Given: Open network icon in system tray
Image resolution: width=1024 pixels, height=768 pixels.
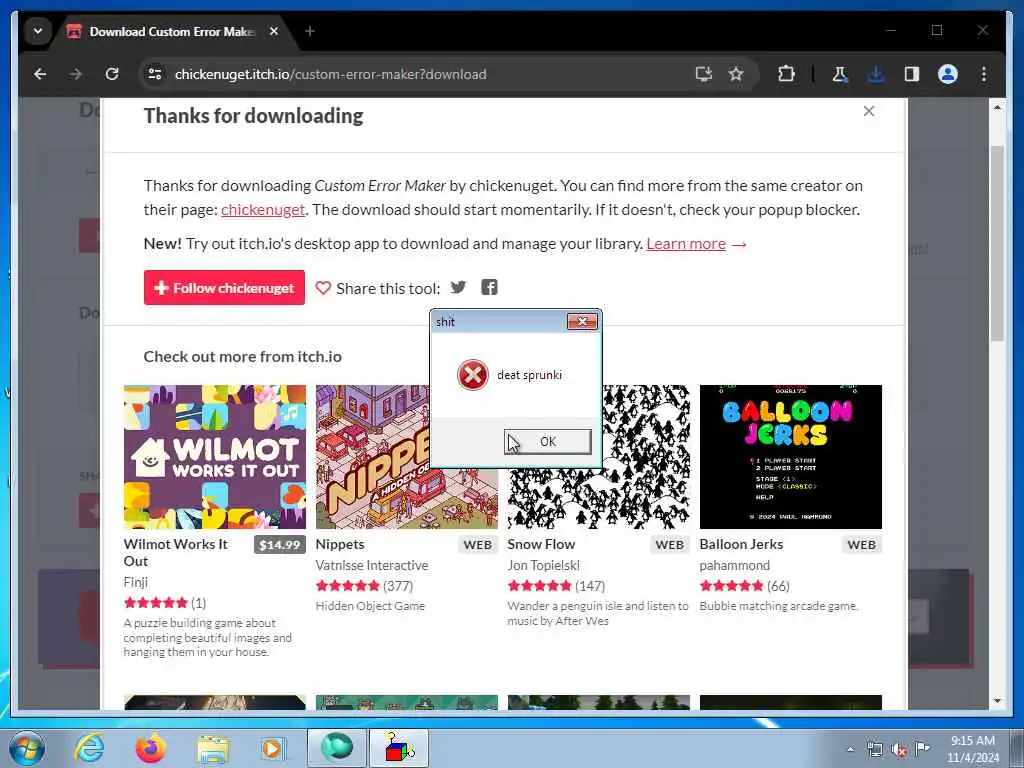Looking at the screenshot, I should coord(874,750).
